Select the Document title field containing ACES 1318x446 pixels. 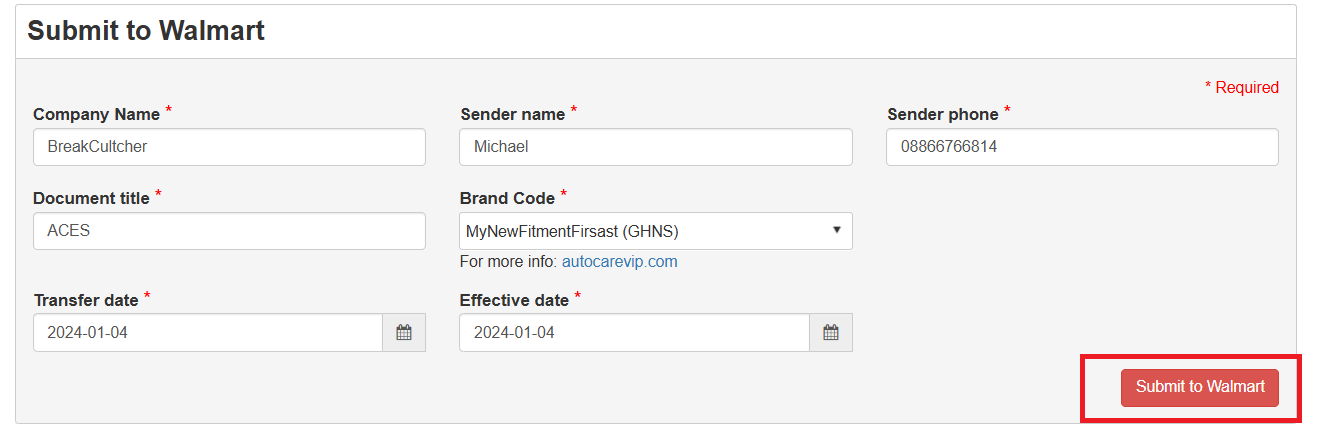tap(229, 231)
